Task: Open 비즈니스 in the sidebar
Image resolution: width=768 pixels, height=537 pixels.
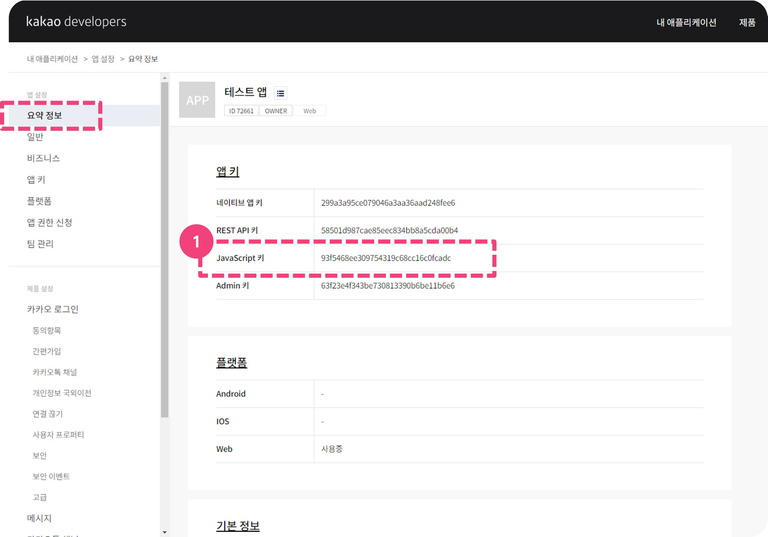Action: 43,158
